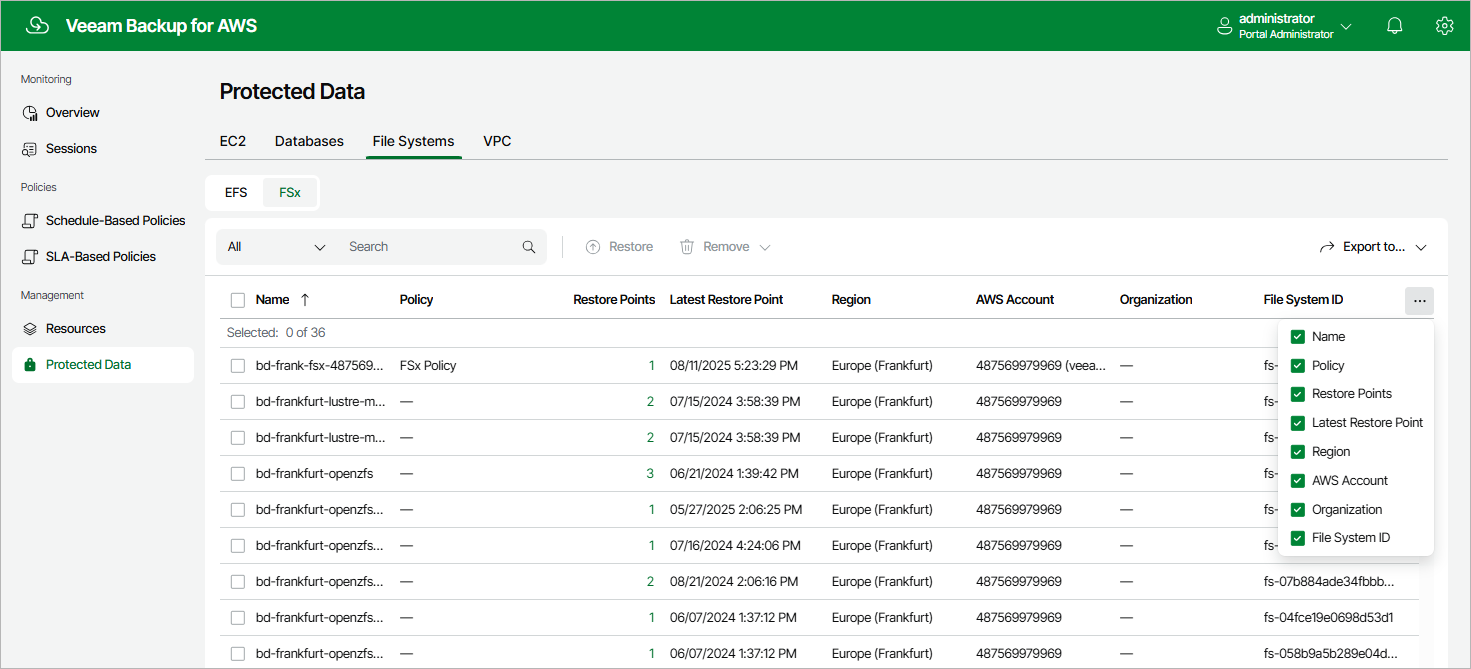Click the Sessions sidebar icon
This screenshot has width=1471, height=669.
(x=30, y=149)
